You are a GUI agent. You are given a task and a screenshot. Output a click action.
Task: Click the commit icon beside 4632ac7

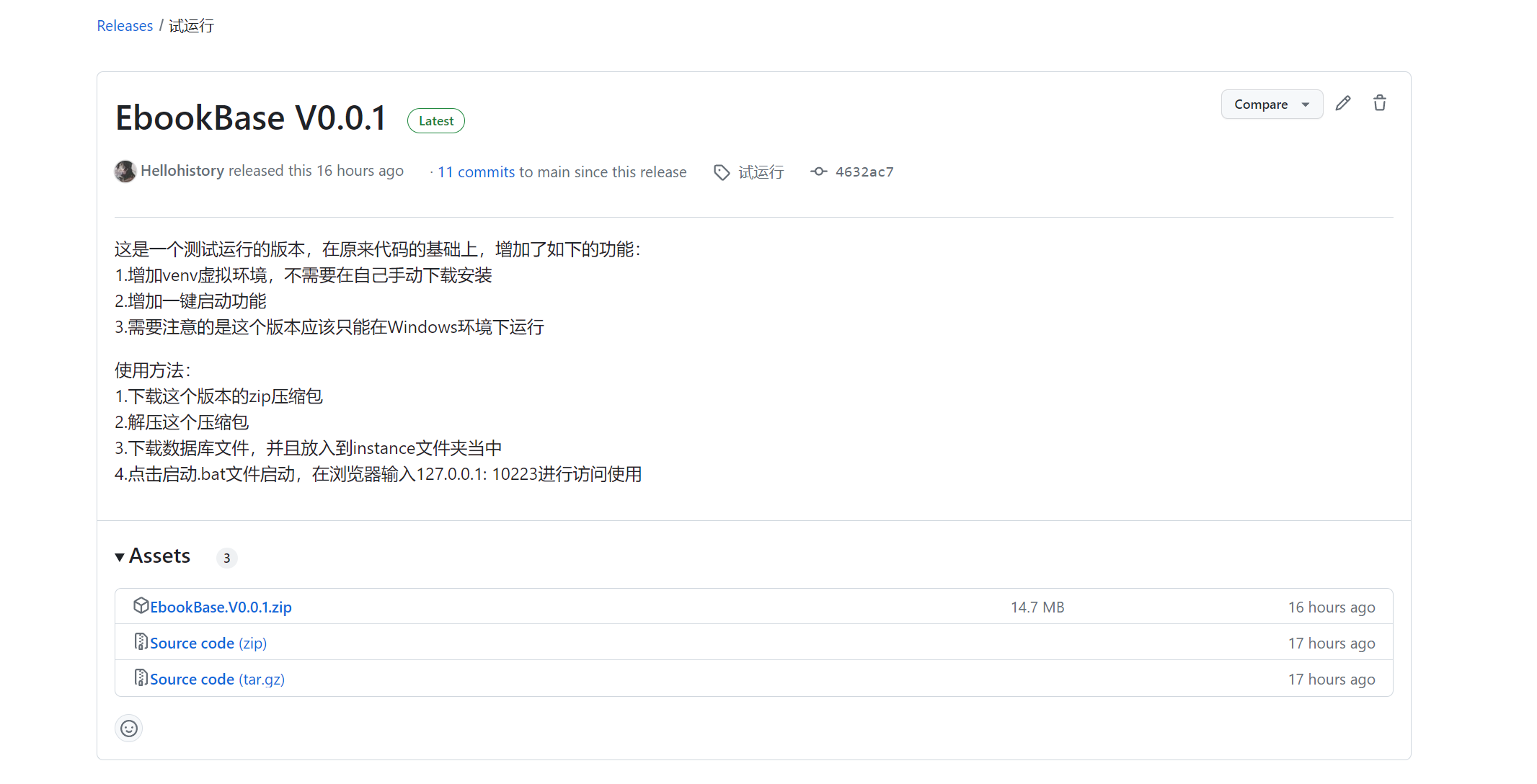pyautogui.click(x=818, y=171)
